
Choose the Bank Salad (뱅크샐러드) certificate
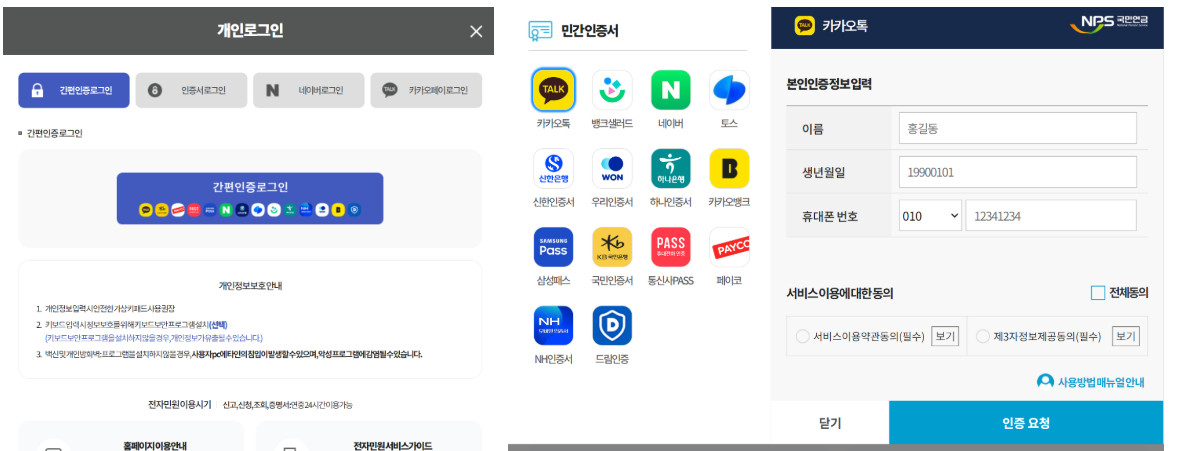tap(612, 90)
